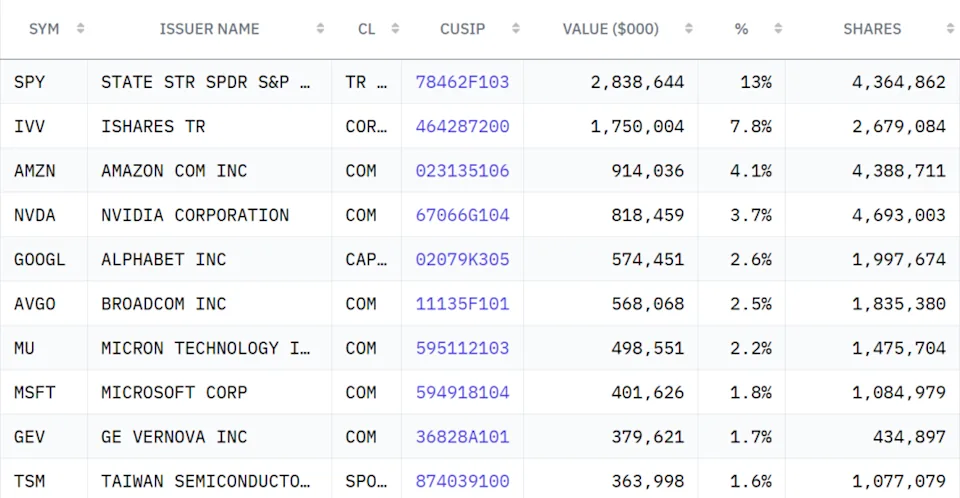Click issuer name STATE STR SPDR S&P
960x498 pixels.
[206, 82]
